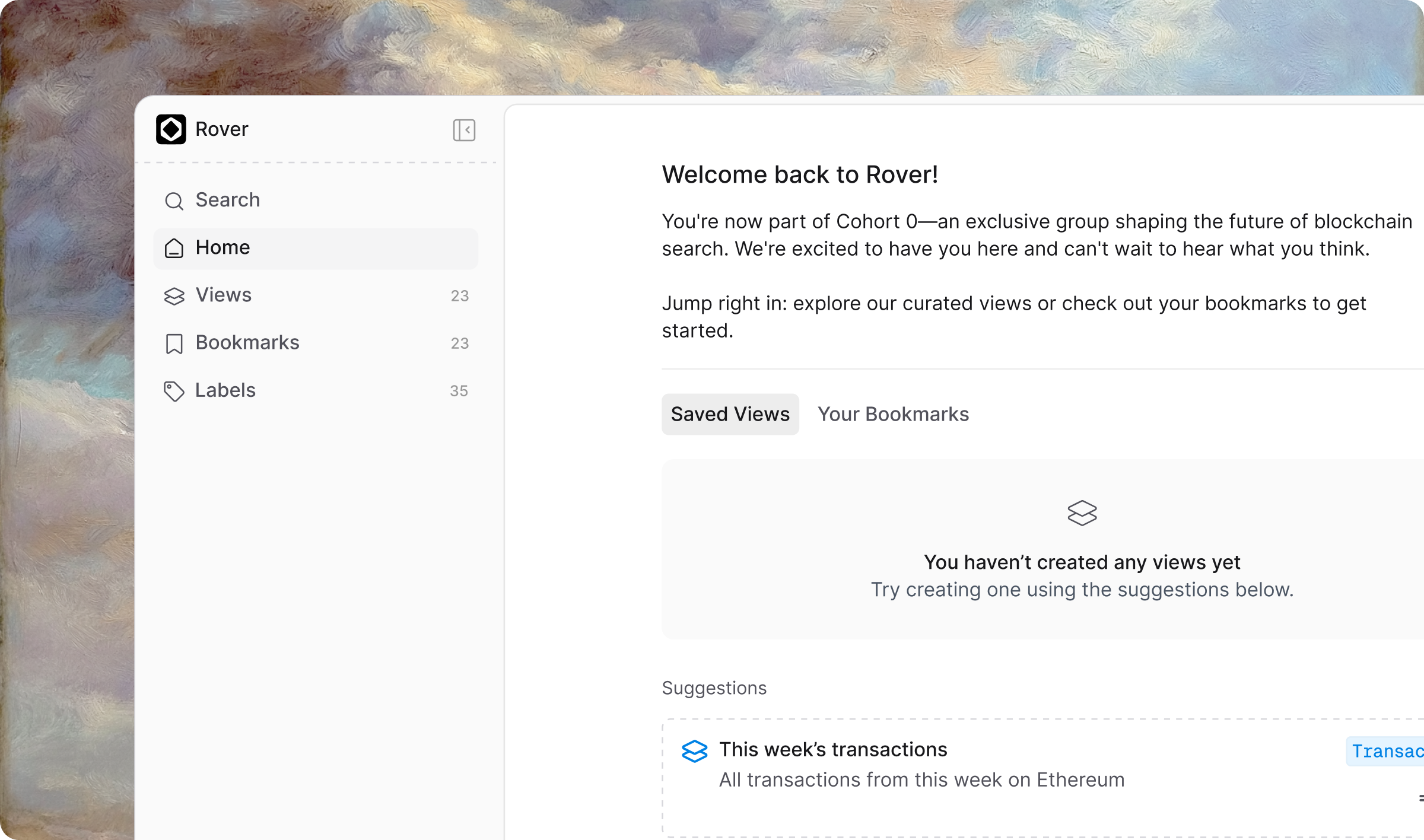Open Bookmarks from sidebar
Image resolution: width=1424 pixels, height=840 pixels.
(x=247, y=343)
